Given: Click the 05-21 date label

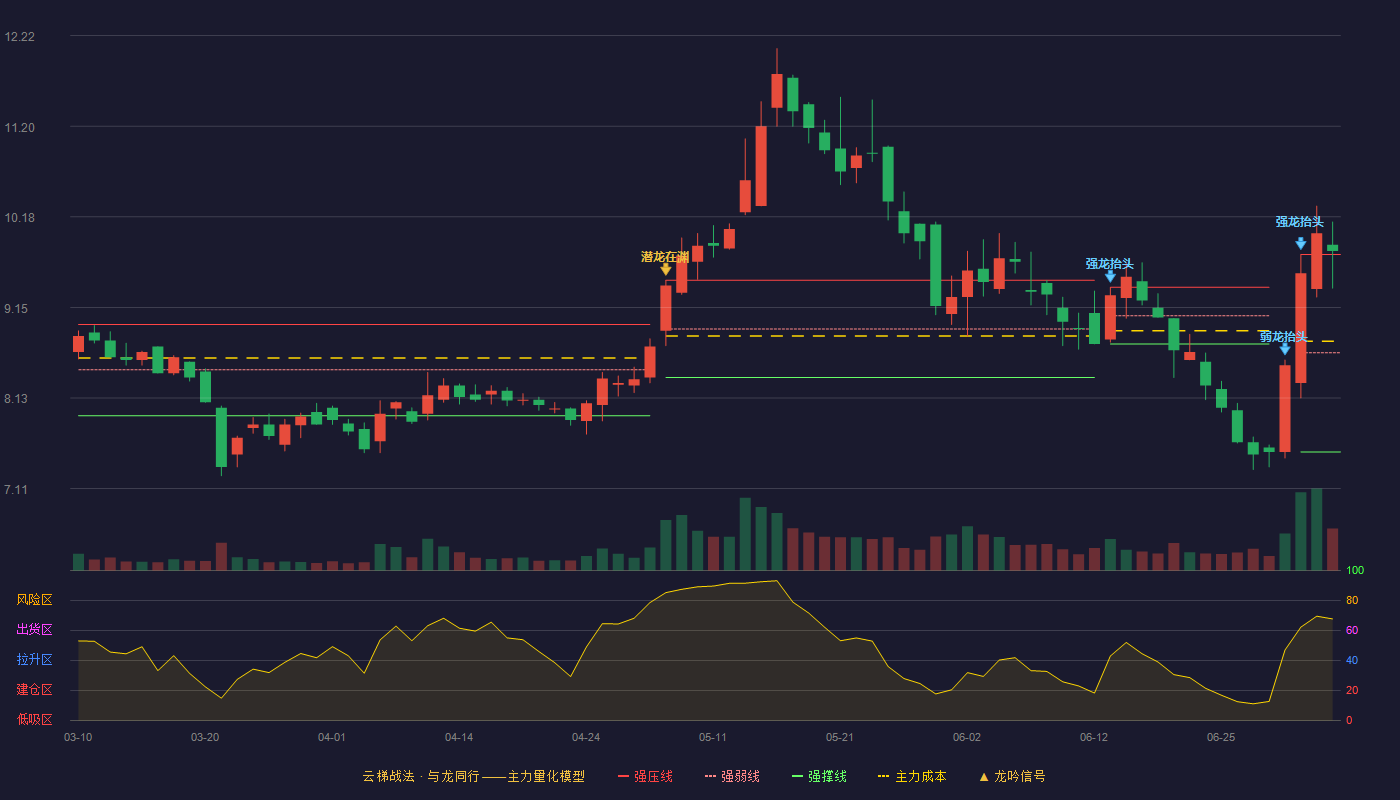Looking at the screenshot, I should click(840, 737).
